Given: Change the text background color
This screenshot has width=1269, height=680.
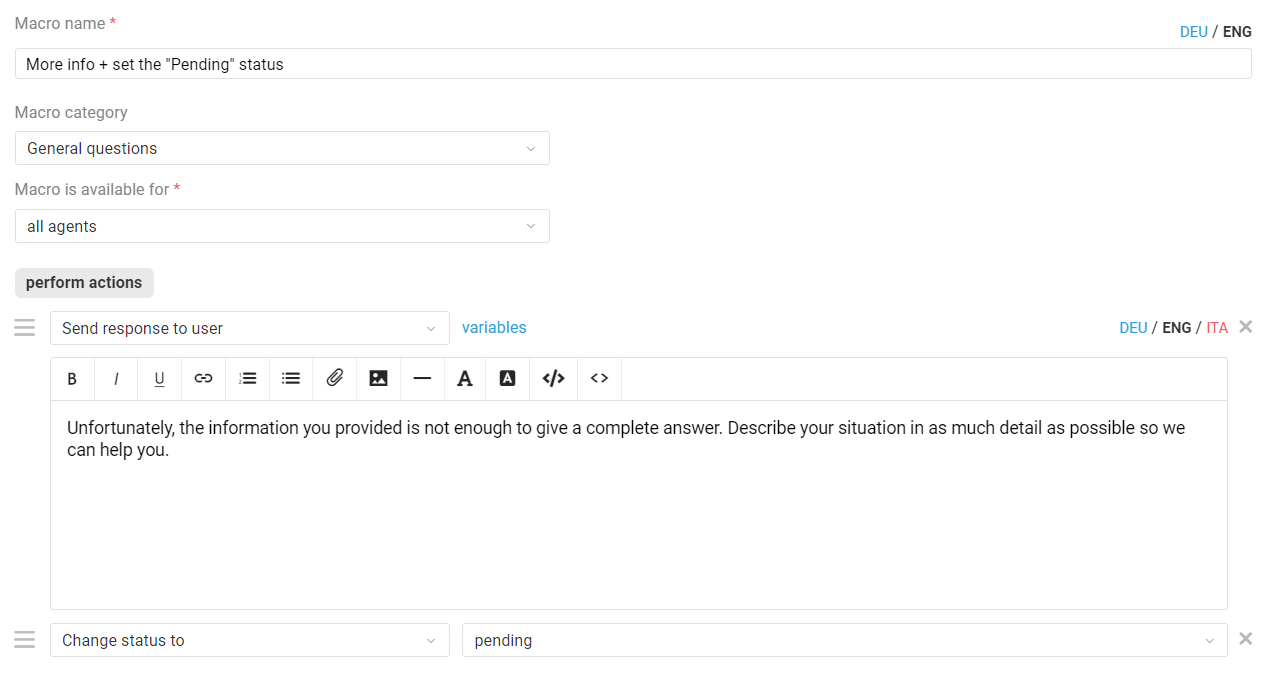Looking at the screenshot, I should coord(508,379).
